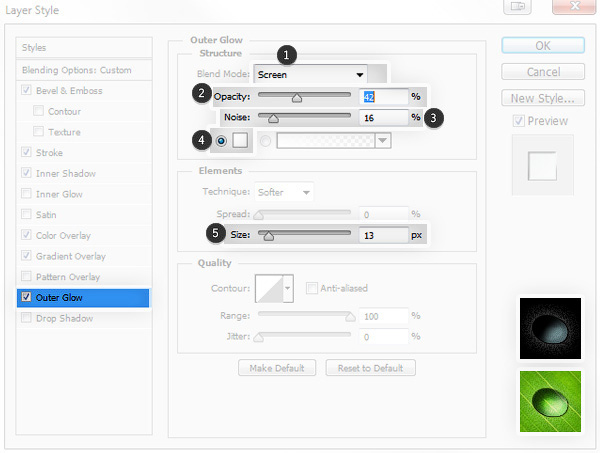Close the Layer Style dialog
600x453 pixels.
click(x=574, y=6)
